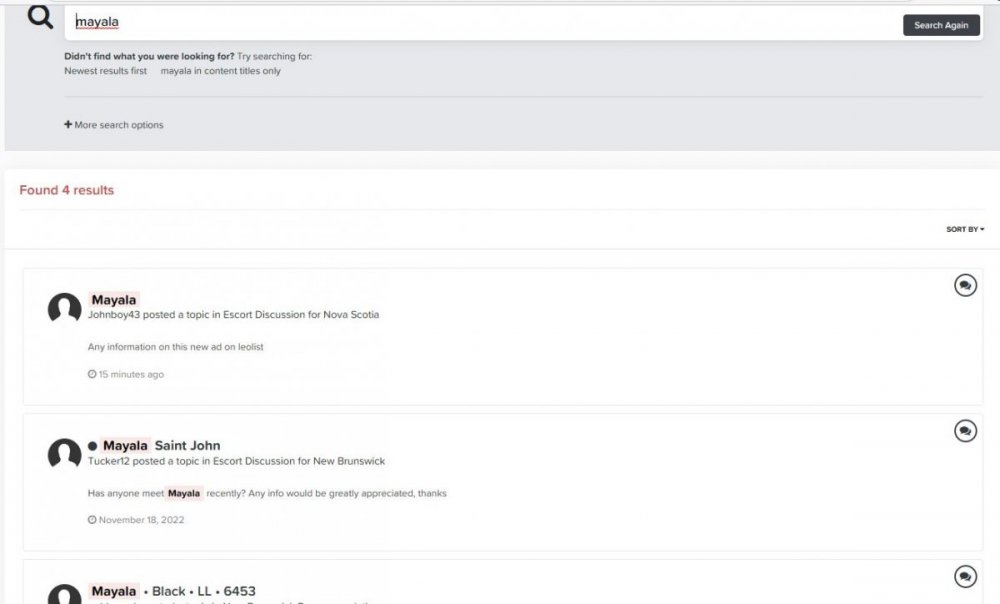The image size is (1000, 604).
Task: Click the "15 minutes ago" timestamp
Action: 130,374
